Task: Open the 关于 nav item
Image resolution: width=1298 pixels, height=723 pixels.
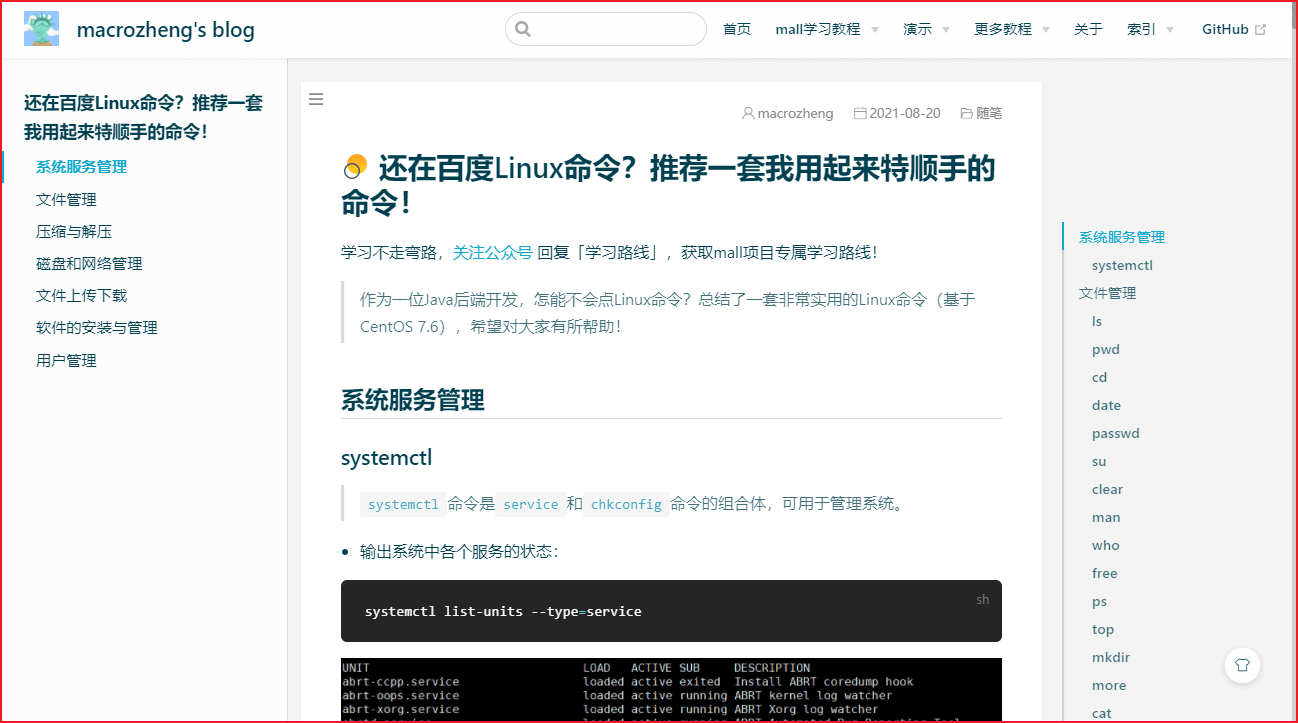Action: click(x=1088, y=29)
